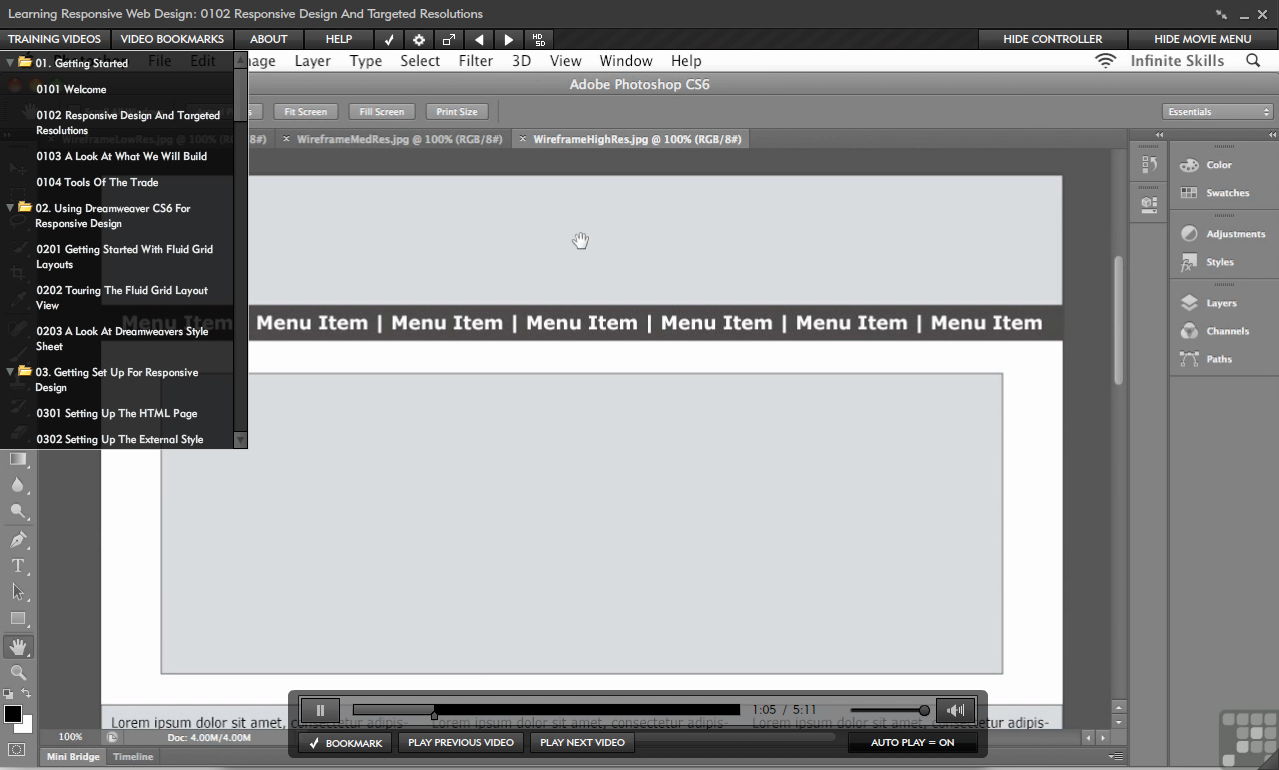
Task: Open Photoshop Layer menu
Action: click(x=312, y=61)
